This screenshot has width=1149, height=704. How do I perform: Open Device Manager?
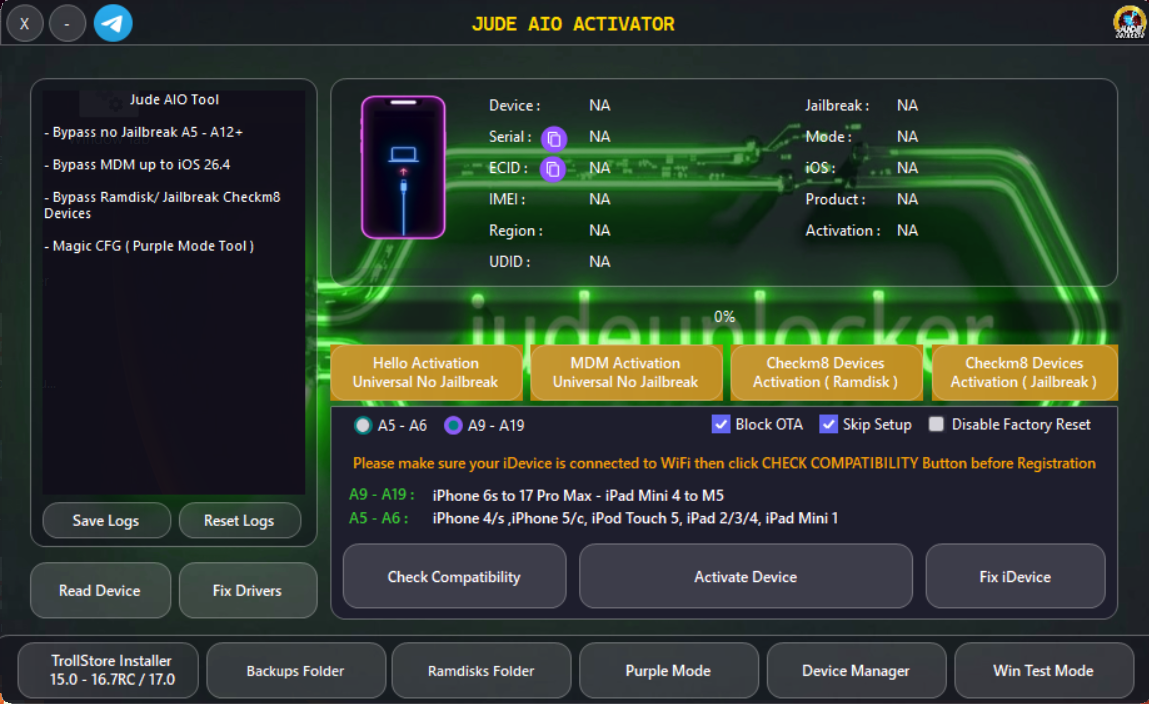click(x=856, y=670)
